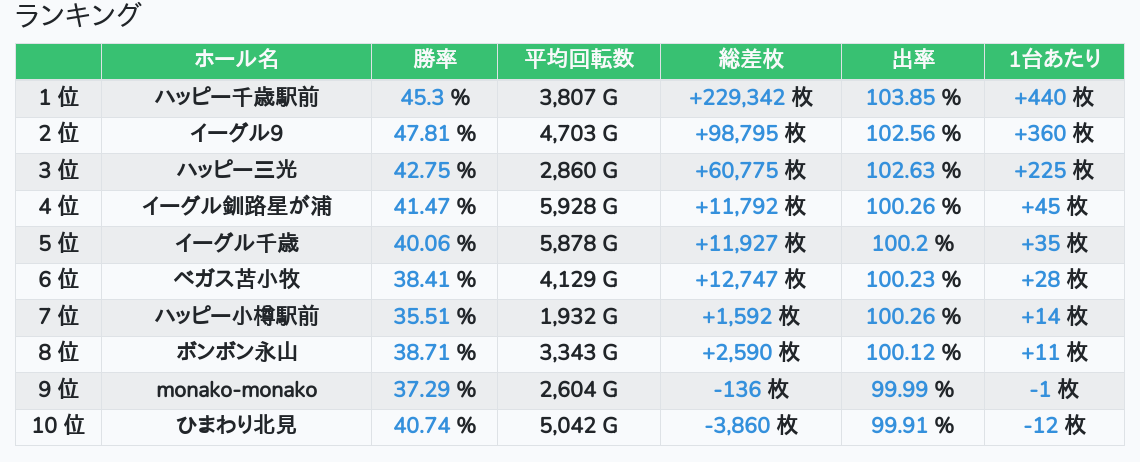Screen dimensions: 1140x462
Task: Click the 勝率 column header
Action: [434, 60]
